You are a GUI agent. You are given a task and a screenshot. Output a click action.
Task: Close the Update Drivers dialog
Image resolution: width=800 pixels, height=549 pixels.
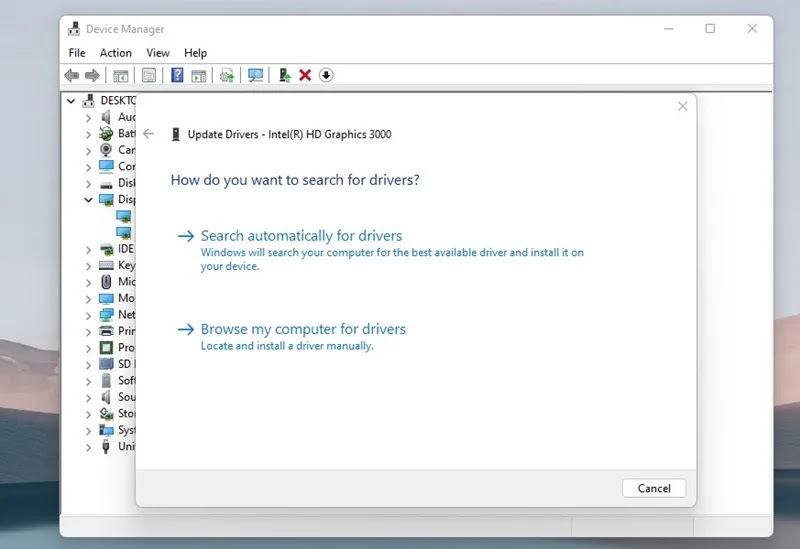683,106
